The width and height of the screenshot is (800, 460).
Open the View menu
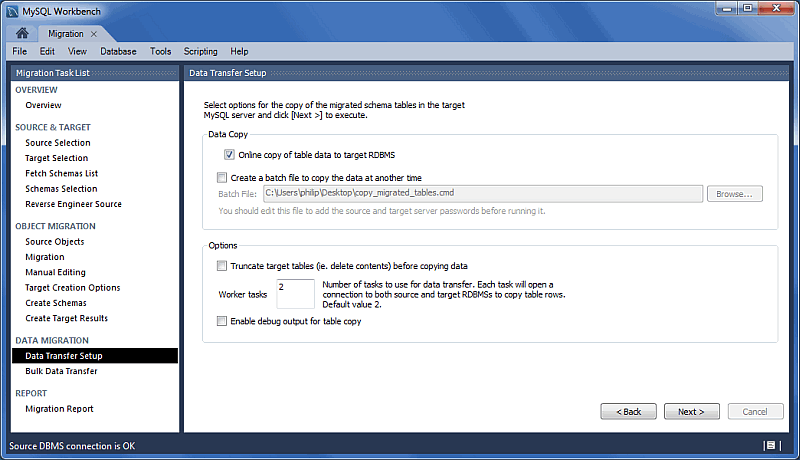pyautogui.click(x=77, y=52)
